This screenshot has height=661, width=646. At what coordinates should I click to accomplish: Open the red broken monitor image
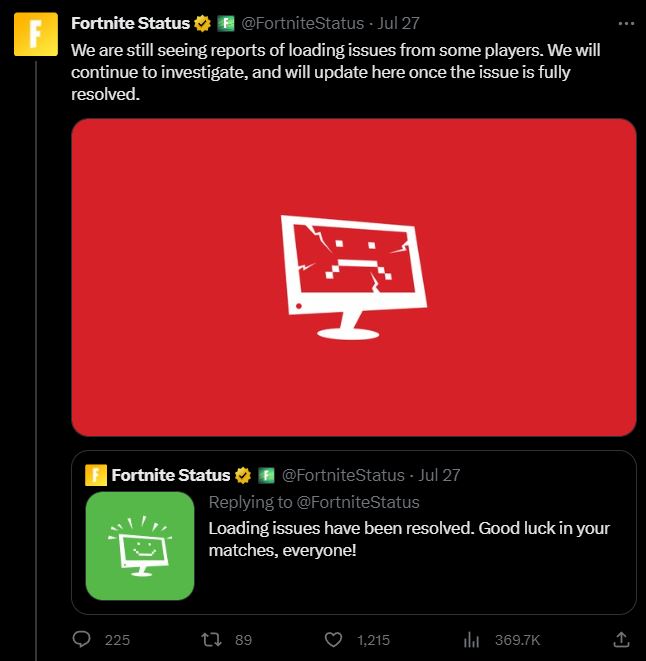point(354,277)
